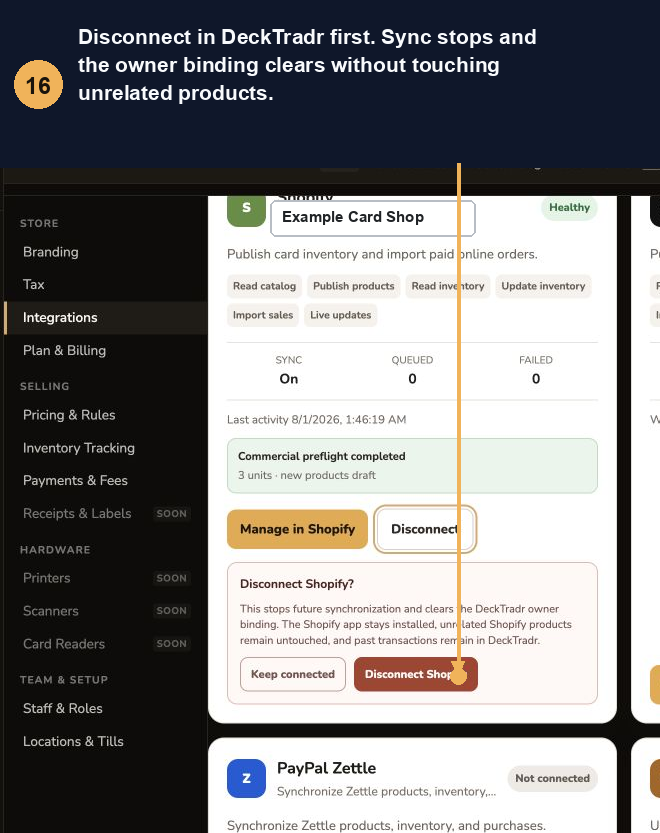660x833 pixels.
Task: Click the Import sales permission tag
Action: click(x=263, y=315)
